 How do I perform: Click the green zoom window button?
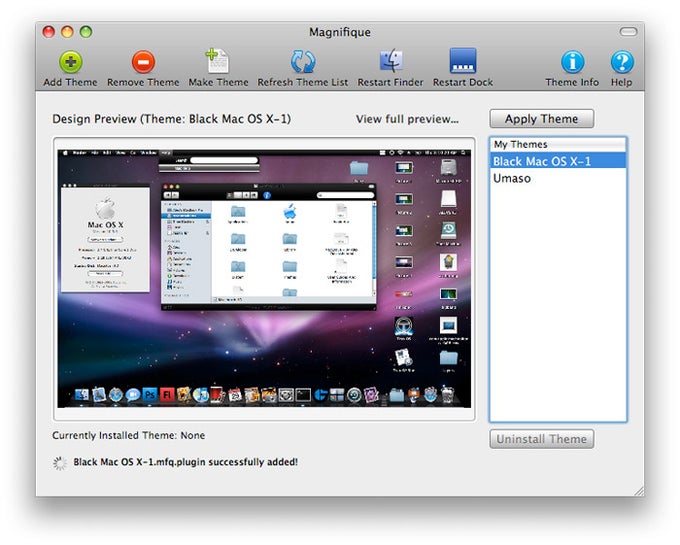(x=86, y=32)
